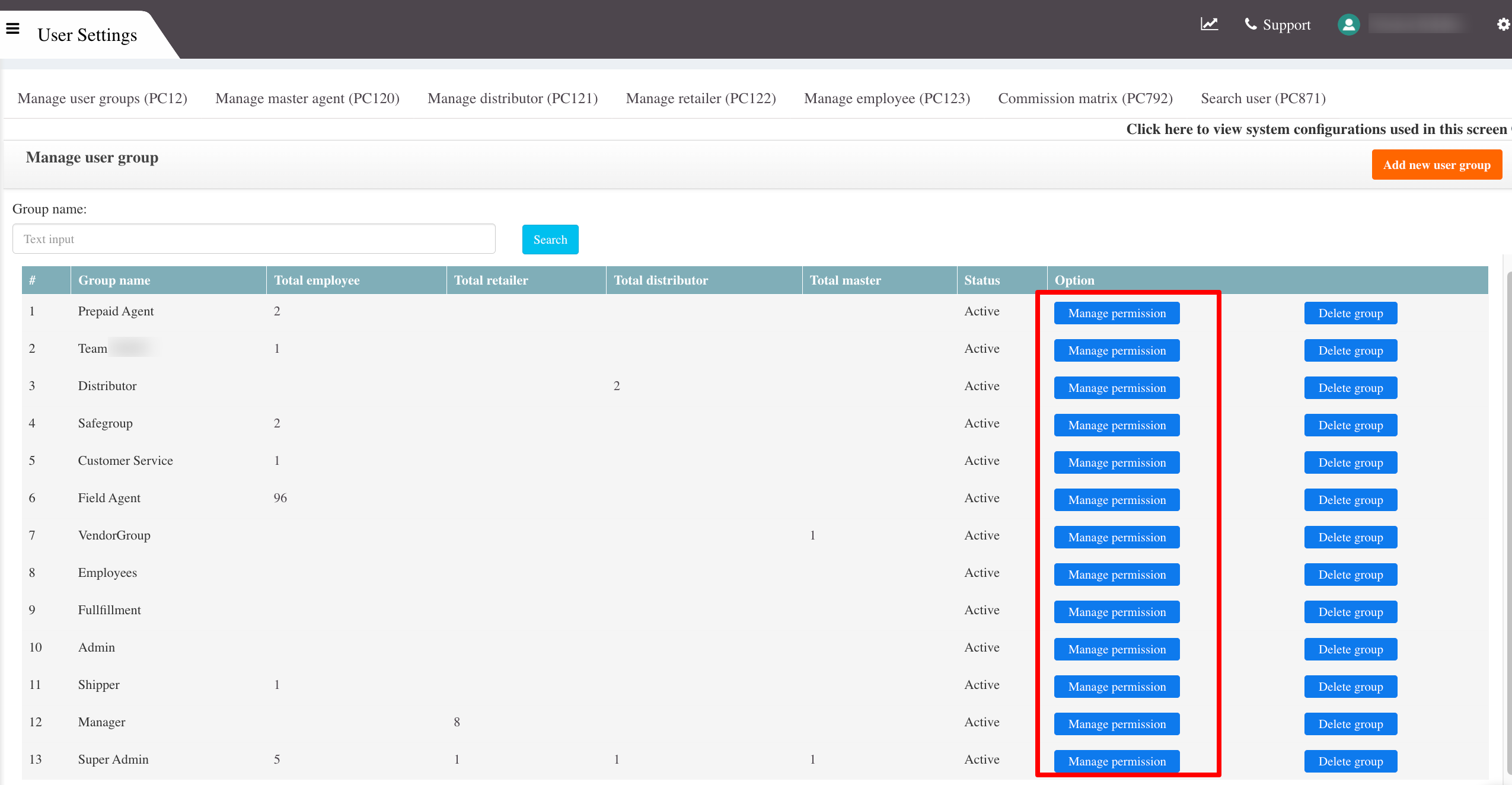Image resolution: width=1512 pixels, height=785 pixels.
Task: Manage permission for Field Agent group
Action: pyautogui.click(x=1117, y=500)
